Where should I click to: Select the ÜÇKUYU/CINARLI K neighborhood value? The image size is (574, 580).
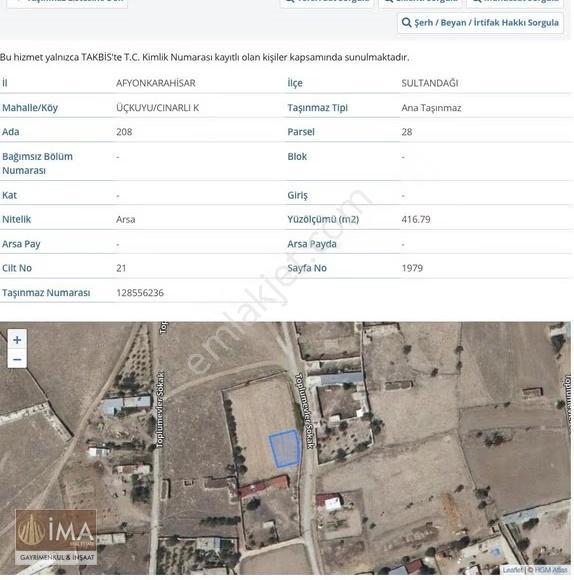pos(158,108)
